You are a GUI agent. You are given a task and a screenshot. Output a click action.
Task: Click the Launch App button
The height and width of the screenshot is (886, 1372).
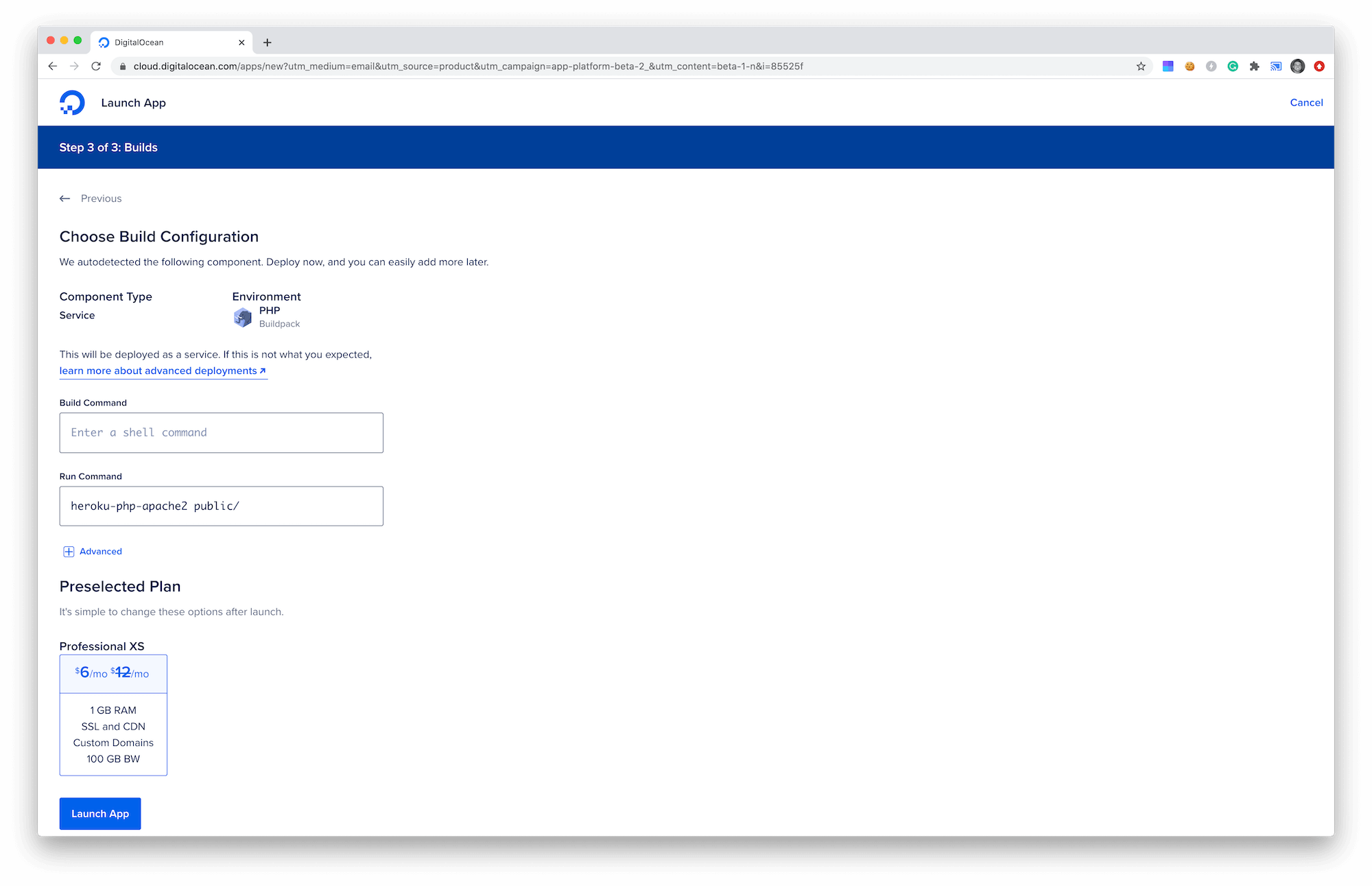coord(100,813)
